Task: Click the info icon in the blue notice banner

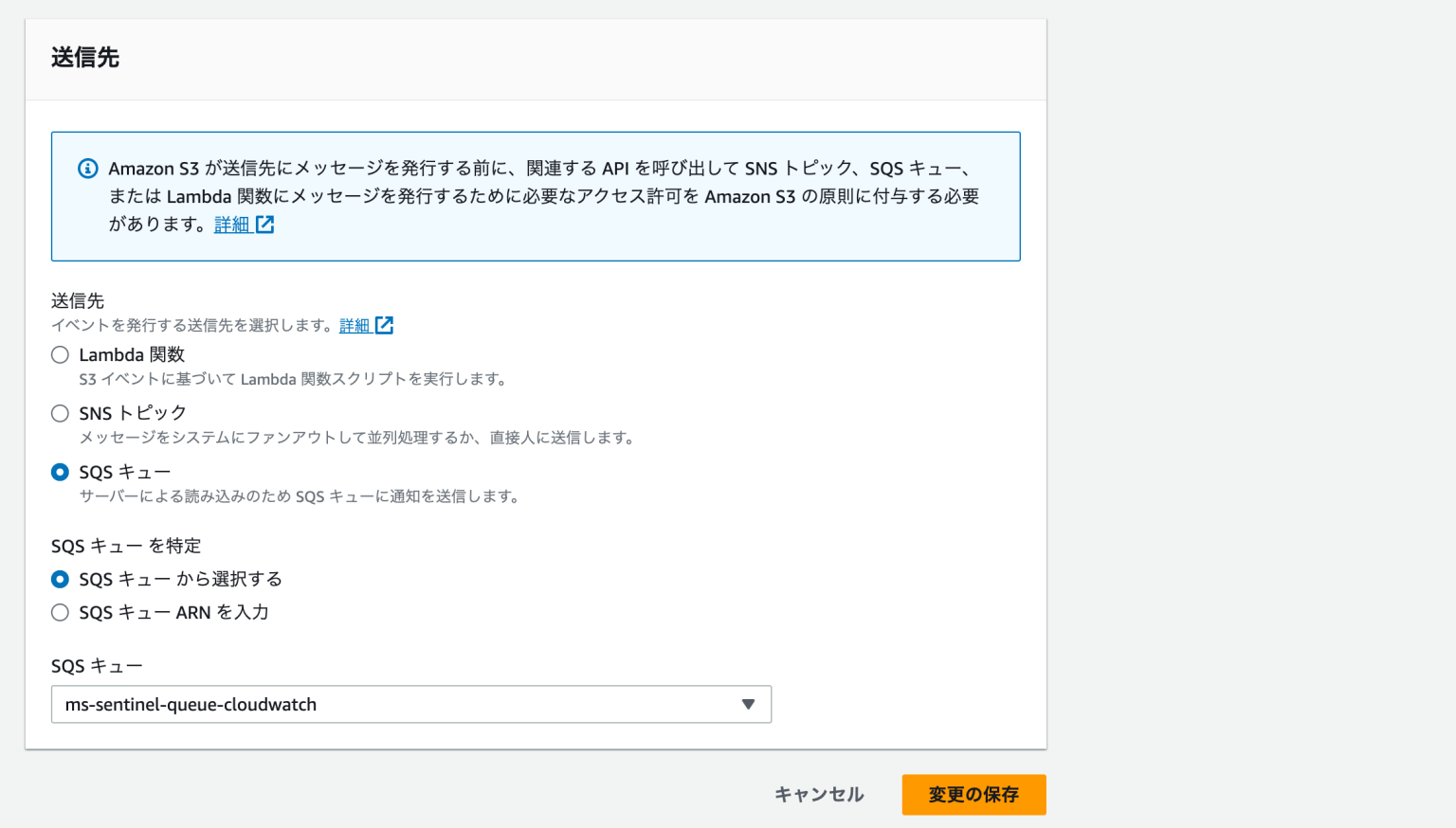Action: [x=87, y=168]
